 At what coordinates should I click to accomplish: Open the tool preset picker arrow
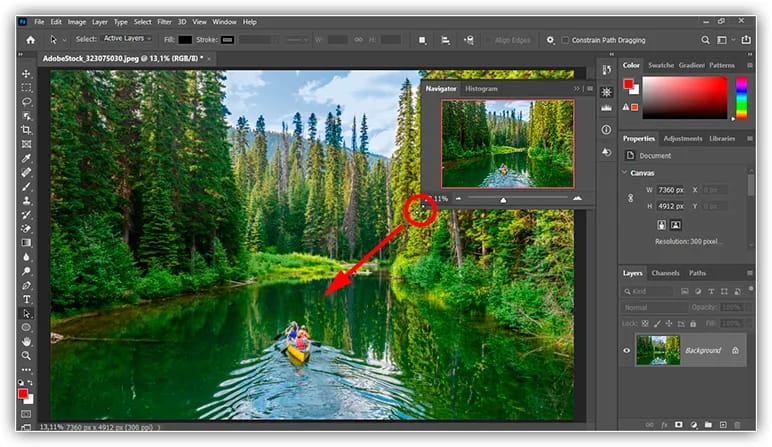point(64,40)
